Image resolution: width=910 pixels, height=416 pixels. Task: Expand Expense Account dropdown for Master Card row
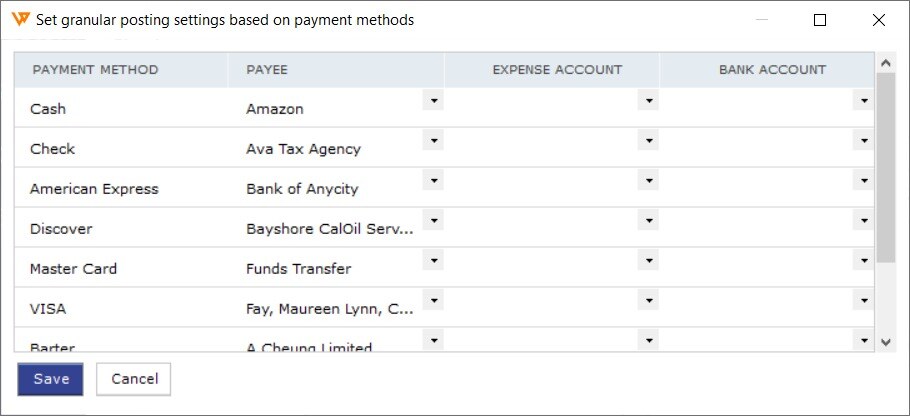[648, 261]
